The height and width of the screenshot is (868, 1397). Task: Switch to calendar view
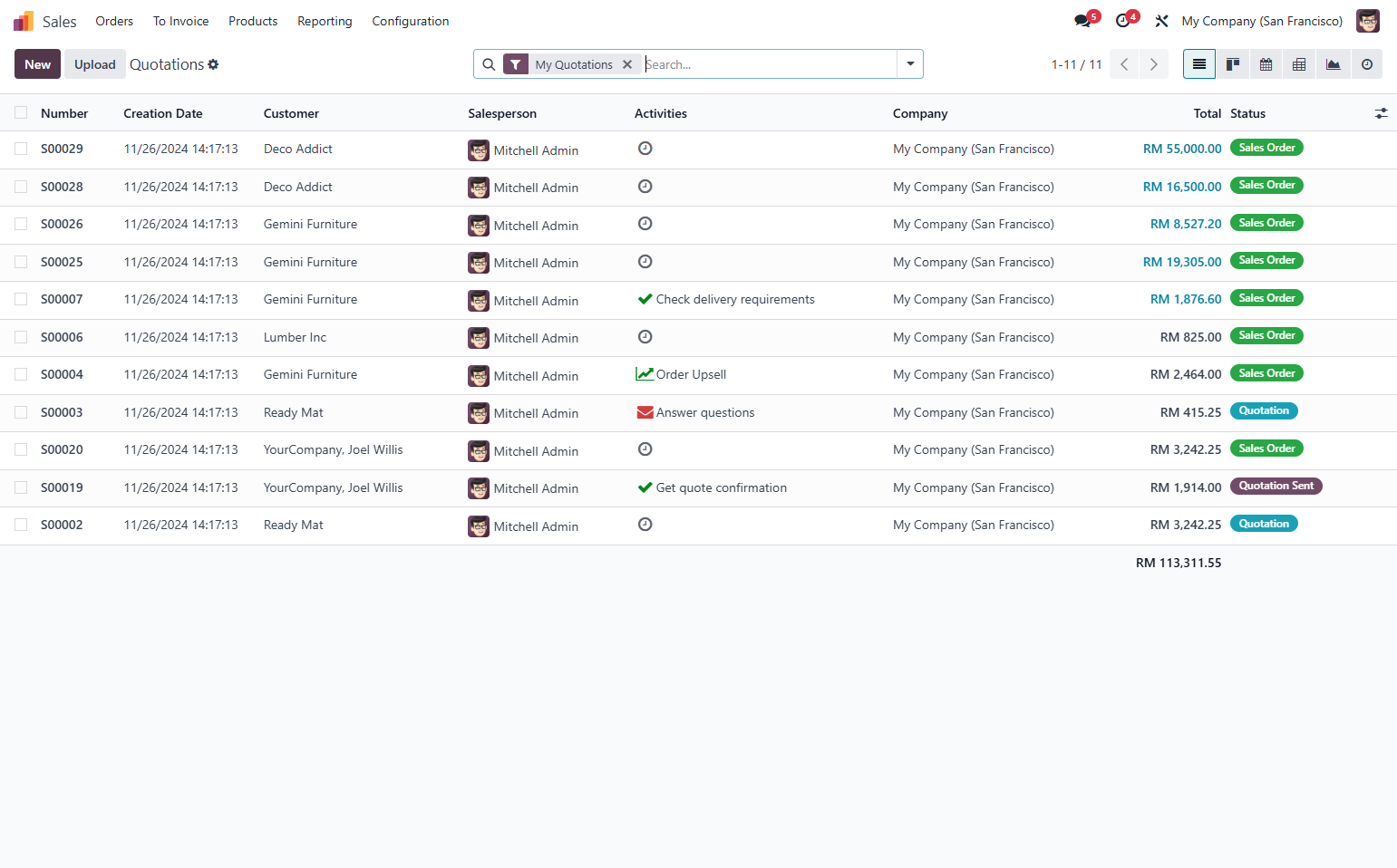1266,64
